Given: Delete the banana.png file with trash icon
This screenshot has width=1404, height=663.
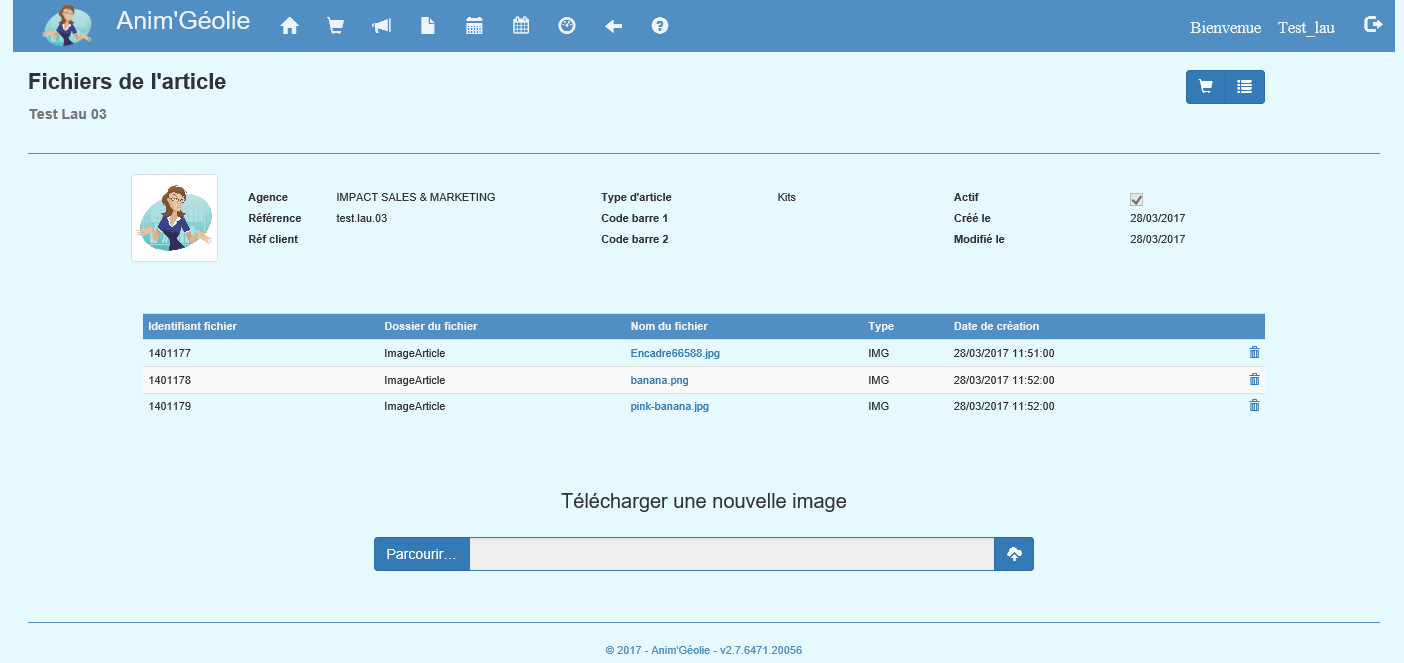Looking at the screenshot, I should click(x=1255, y=379).
